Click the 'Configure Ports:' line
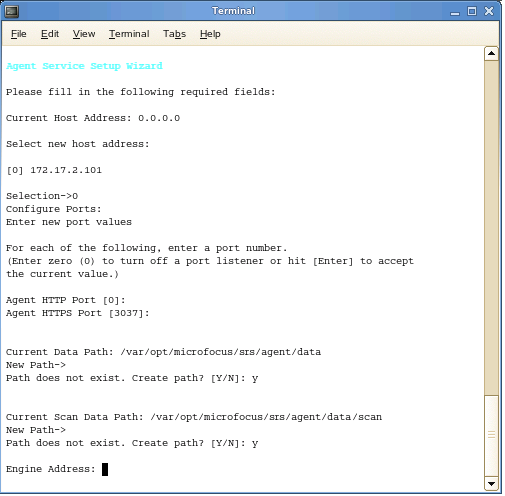The image size is (505, 496). tap(54, 209)
